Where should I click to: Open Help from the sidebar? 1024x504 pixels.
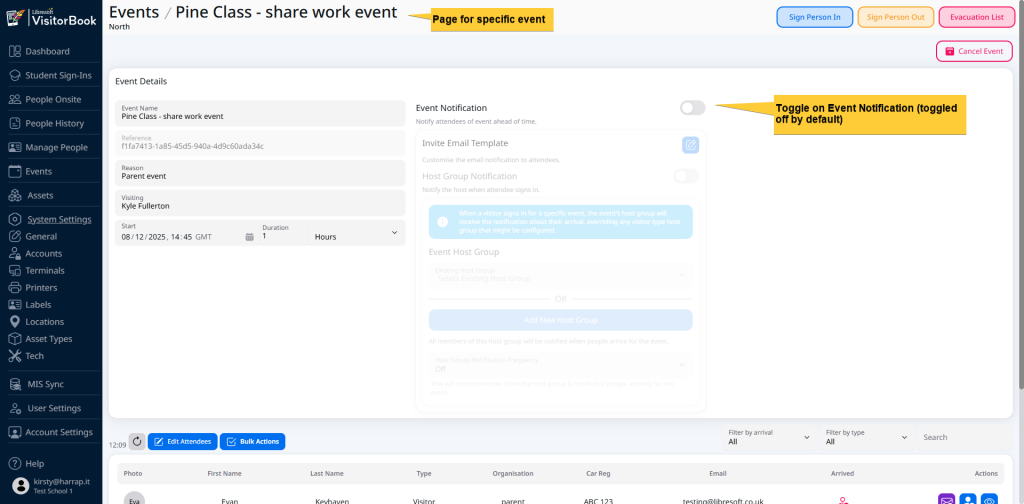pyautogui.click(x=34, y=463)
